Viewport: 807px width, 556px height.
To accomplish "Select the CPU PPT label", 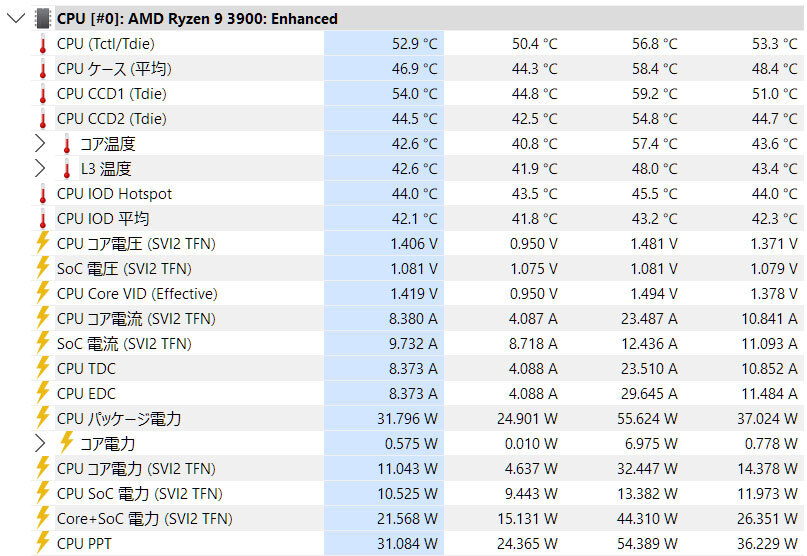I will point(84,543).
